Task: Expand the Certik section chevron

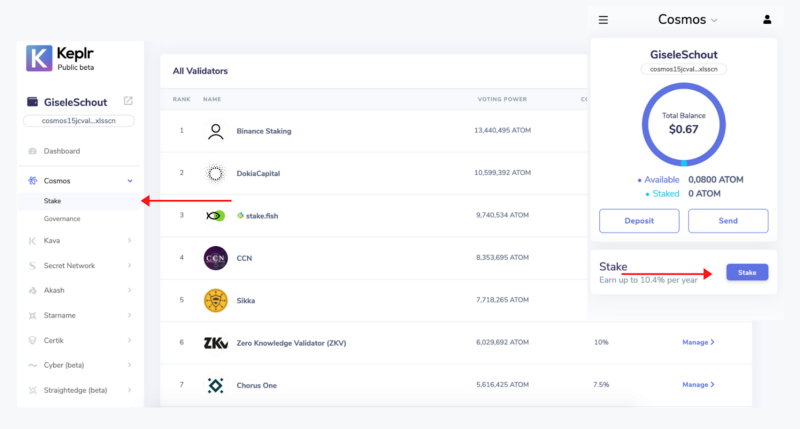Action: 130,340
